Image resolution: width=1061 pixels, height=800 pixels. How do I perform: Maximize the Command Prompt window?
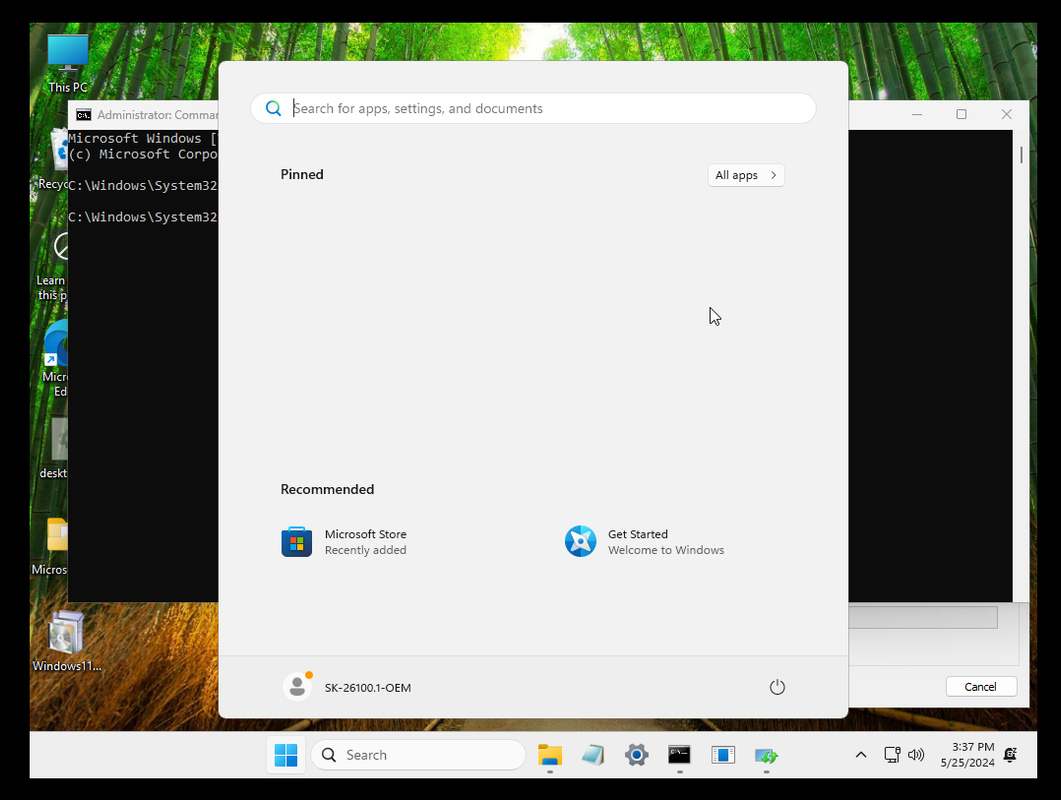(x=961, y=114)
